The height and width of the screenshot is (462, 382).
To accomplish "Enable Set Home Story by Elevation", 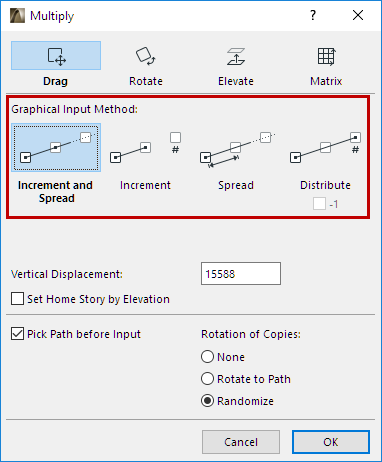I will click(17, 299).
